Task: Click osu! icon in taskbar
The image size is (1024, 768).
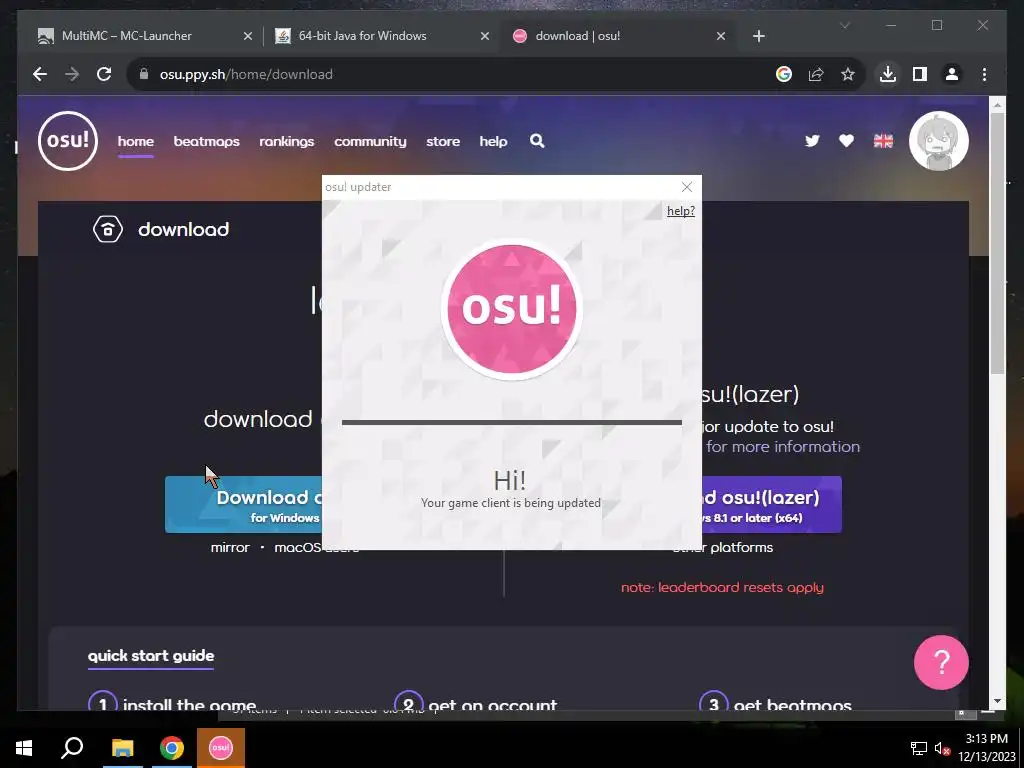Action: 221,748
